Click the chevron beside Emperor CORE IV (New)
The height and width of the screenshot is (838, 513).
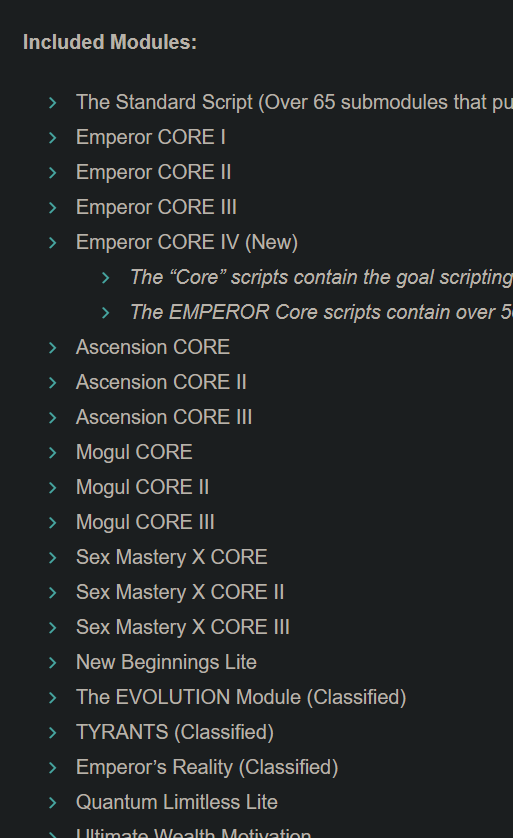pyautogui.click(x=52, y=243)
